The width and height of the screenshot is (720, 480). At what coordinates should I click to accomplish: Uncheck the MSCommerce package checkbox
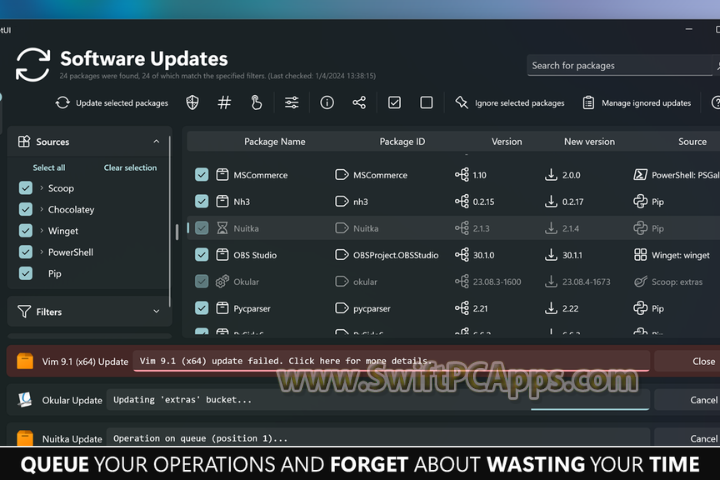[202, 175]
